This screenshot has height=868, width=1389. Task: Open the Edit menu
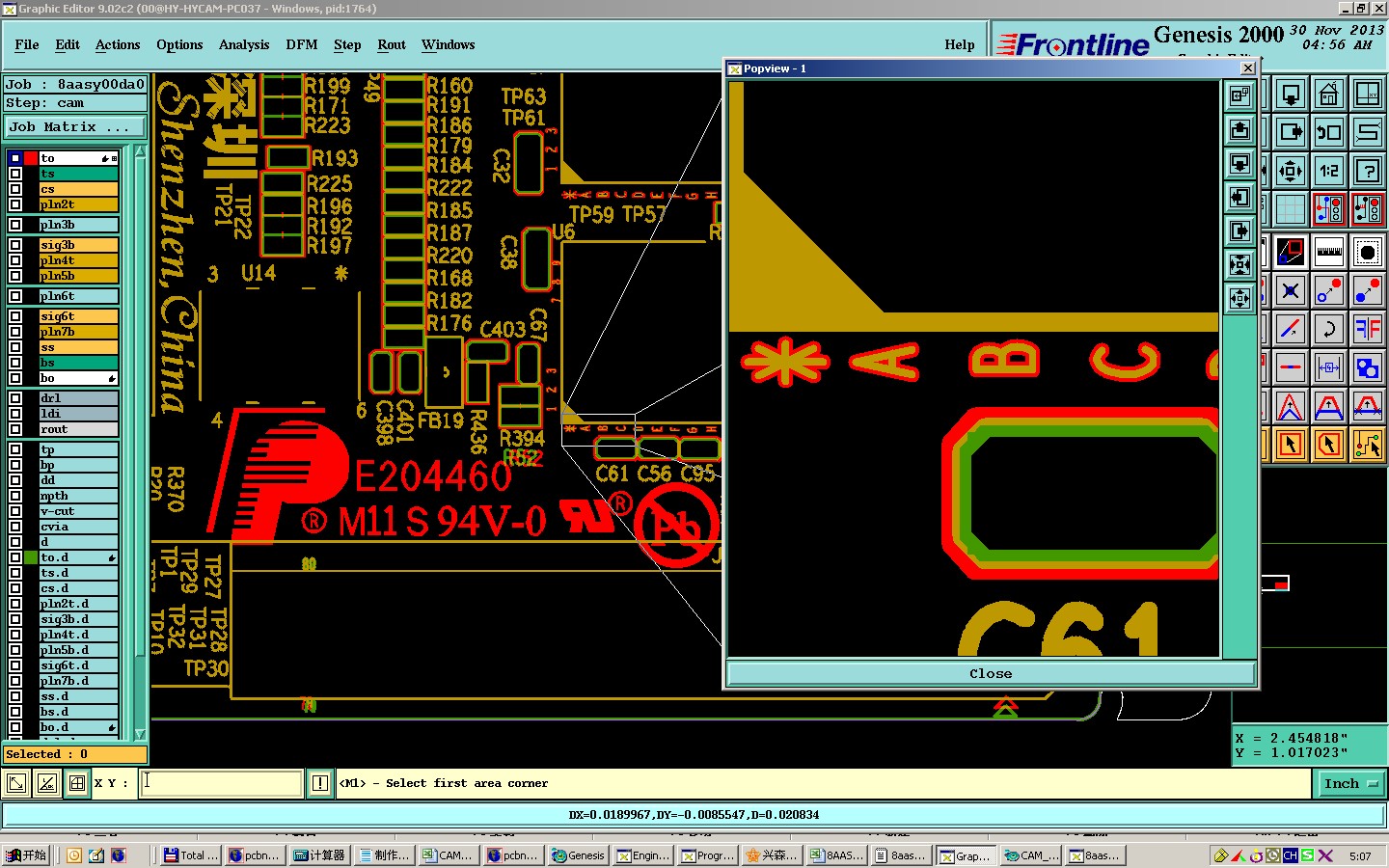(x=68, y=44)
